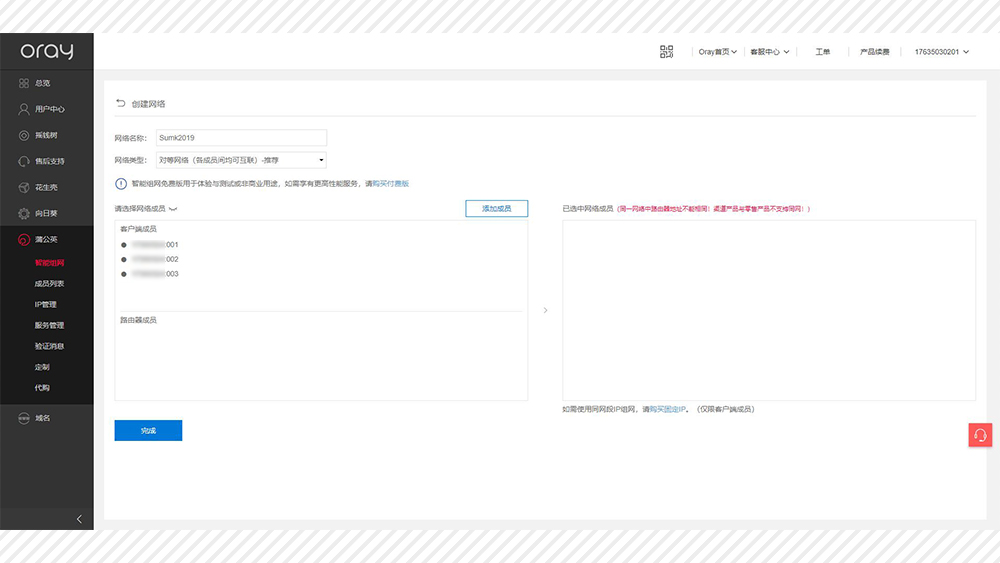The width and height of the screenshot is (1000, 563).
Task: Open 成员列表 in the sidebar submenu
Action: tap(49, 284)
